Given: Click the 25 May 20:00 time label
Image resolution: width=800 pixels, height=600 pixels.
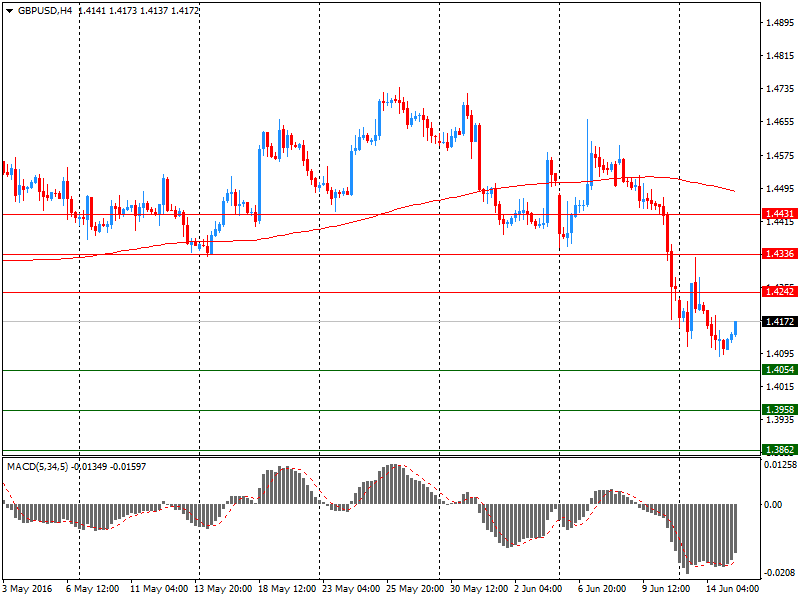Looking at the screenshot, I should (x=415, y=589).
